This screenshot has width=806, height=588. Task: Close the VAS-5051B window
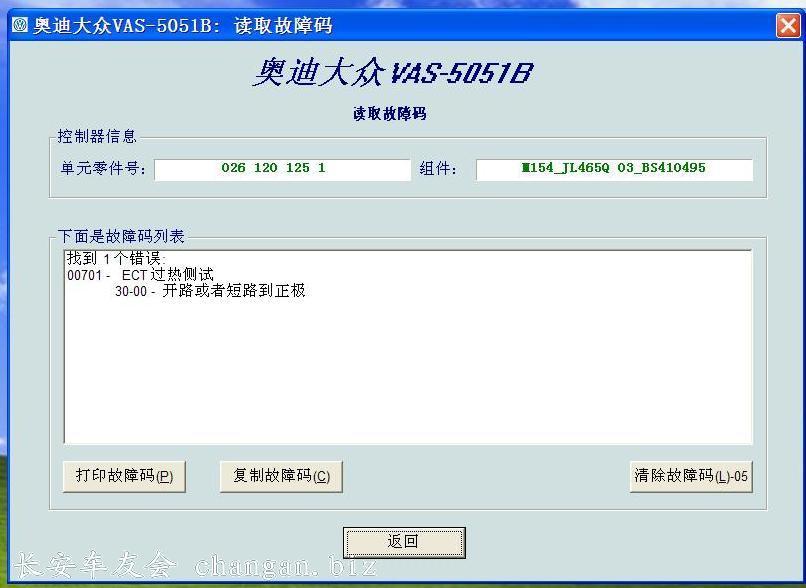pyautogui.click(x=788, y=25)
